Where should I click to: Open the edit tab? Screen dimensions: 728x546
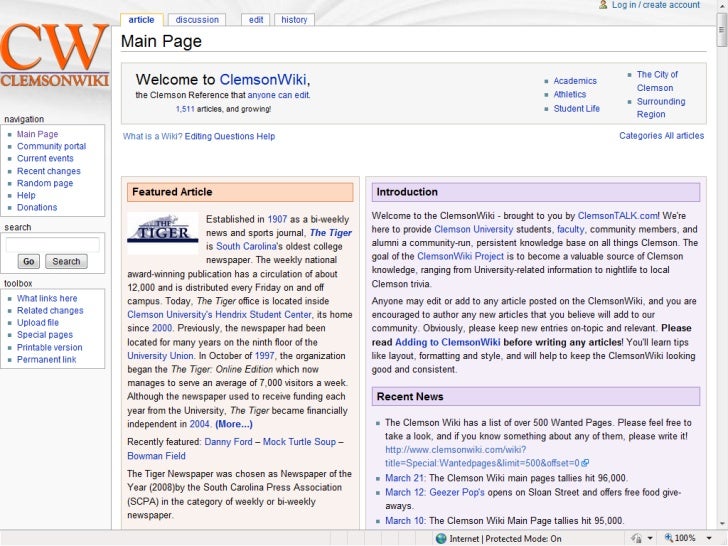click(x=255, y=20)
